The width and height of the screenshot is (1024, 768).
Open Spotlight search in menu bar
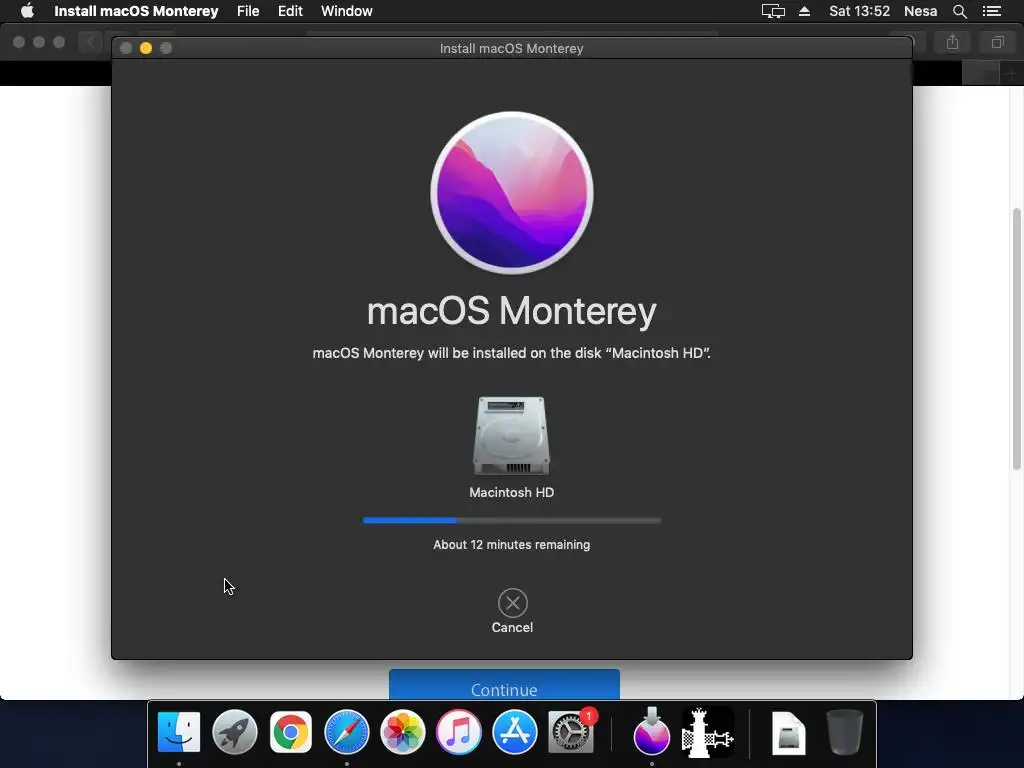[960, 11]
